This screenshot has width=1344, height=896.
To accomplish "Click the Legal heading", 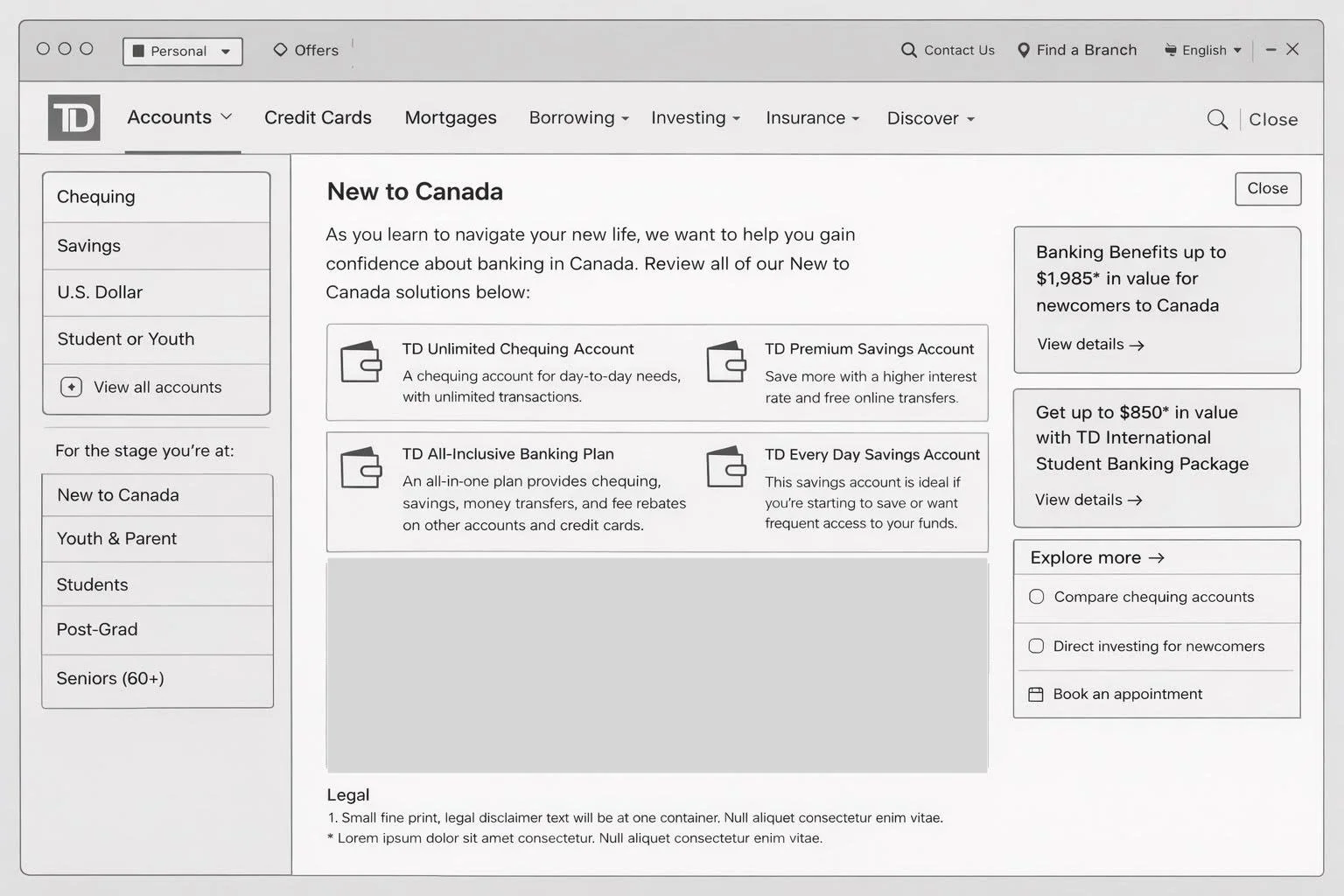I will (348, 794).
